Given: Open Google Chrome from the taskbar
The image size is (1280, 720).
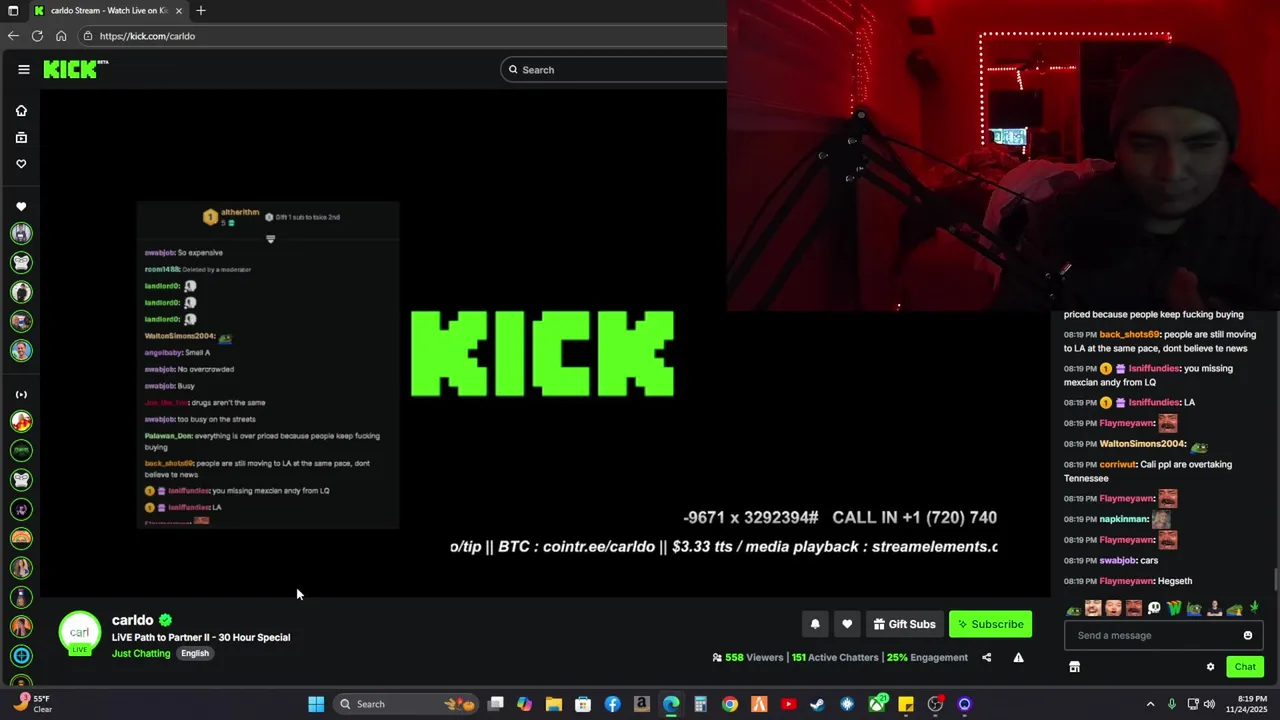Looking at the screenshot, I should click(x=730, y=704).
